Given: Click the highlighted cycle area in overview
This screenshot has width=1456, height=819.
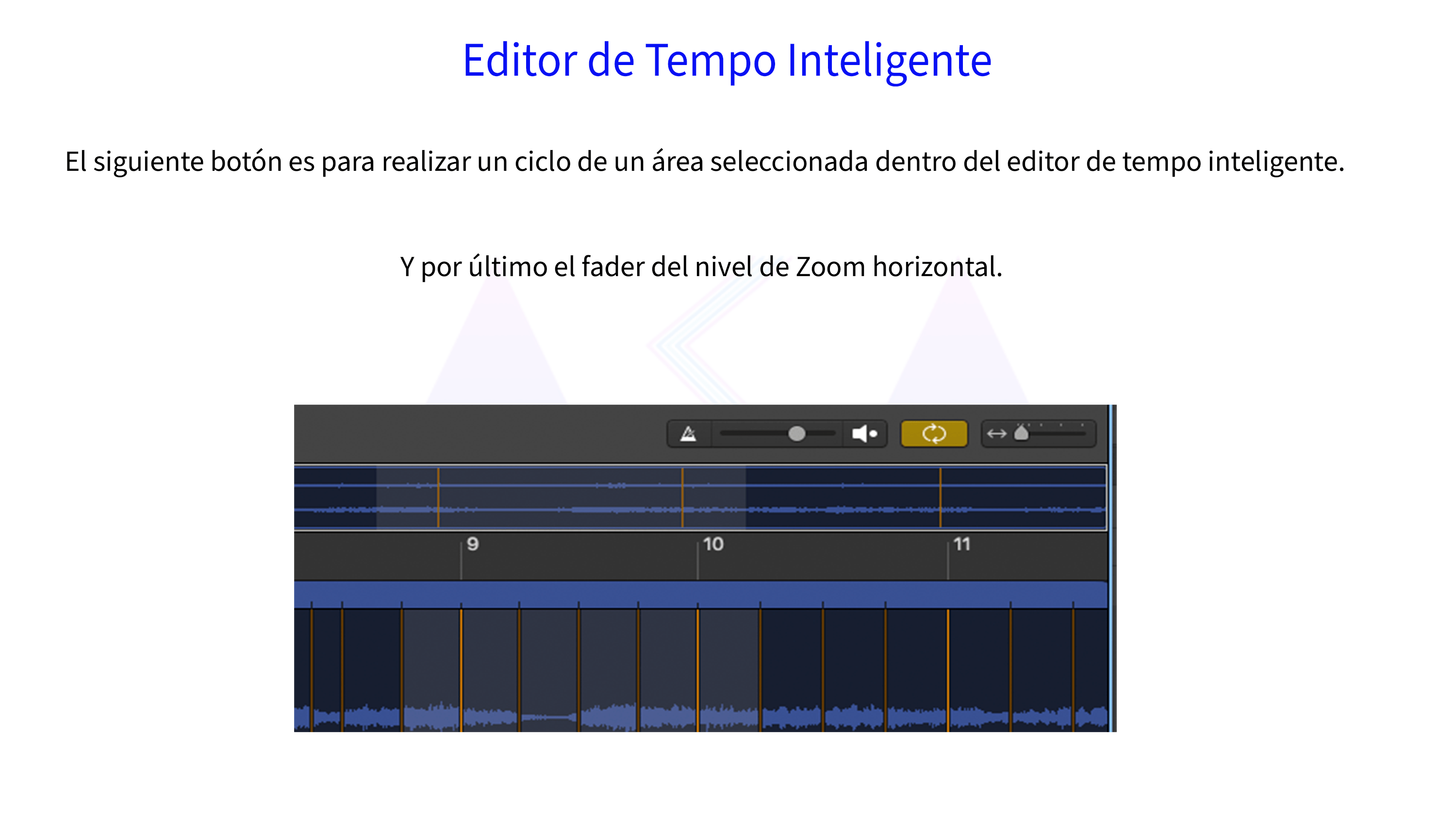Looking at the screenshot, I should (x=561, y=497).
